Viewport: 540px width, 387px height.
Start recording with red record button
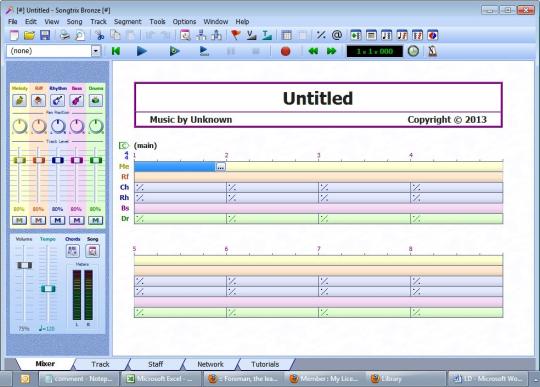[285, 51]
